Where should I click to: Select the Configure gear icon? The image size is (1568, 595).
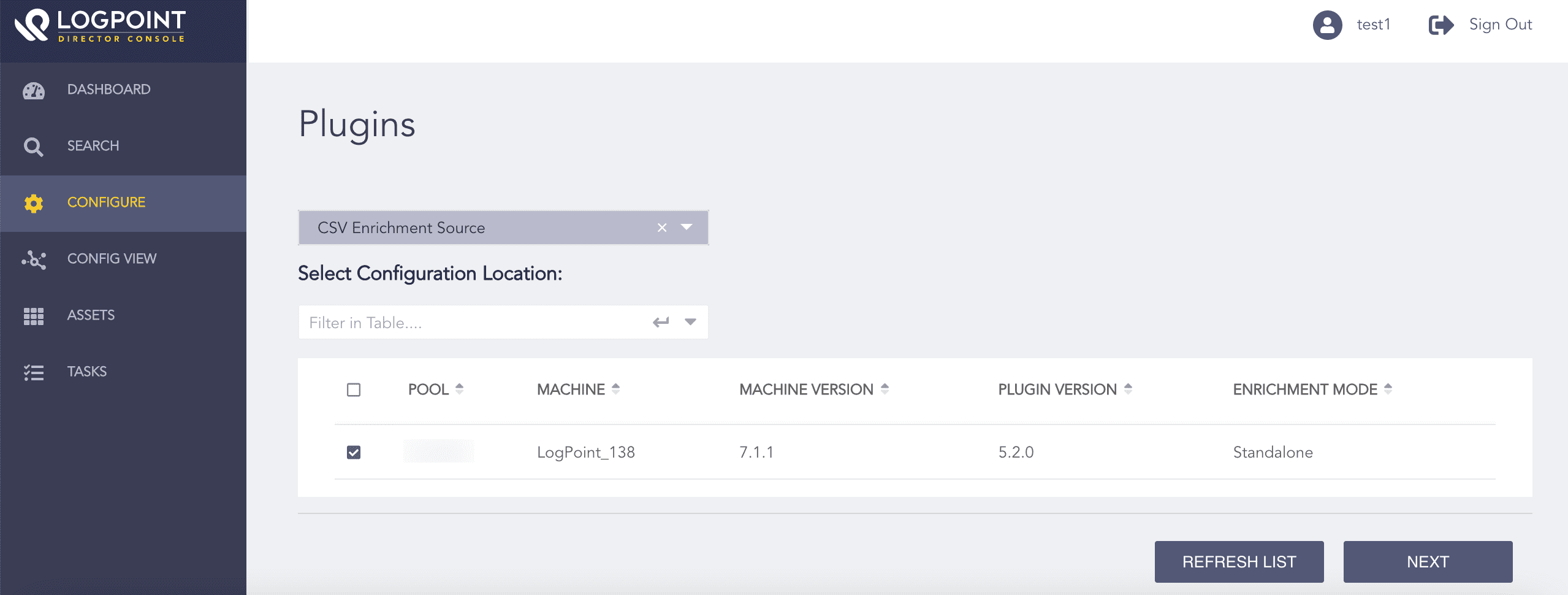(x=34, y=203)
